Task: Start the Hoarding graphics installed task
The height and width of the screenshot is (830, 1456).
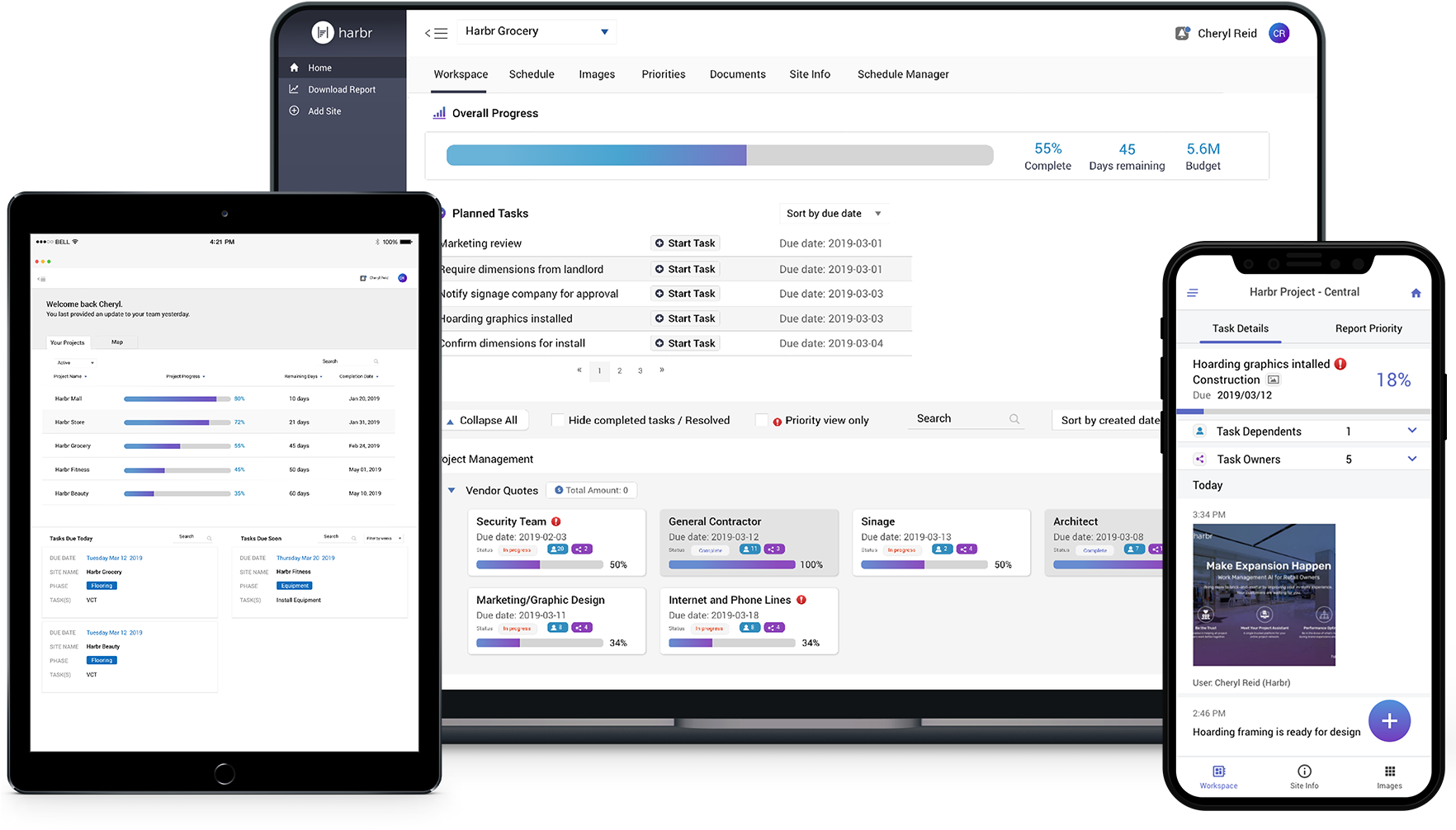Action: pos(685,318)
